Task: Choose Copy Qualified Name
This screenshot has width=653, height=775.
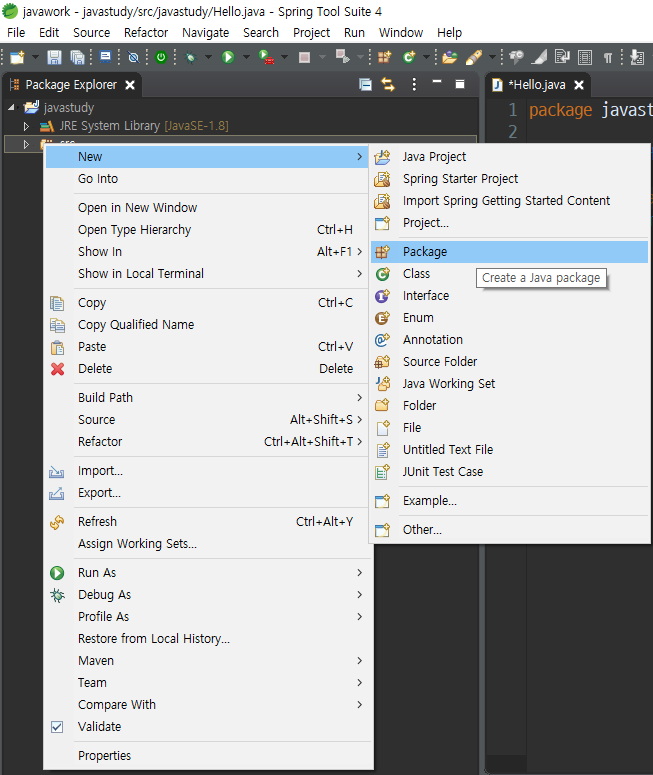Action: click(207, 325)
